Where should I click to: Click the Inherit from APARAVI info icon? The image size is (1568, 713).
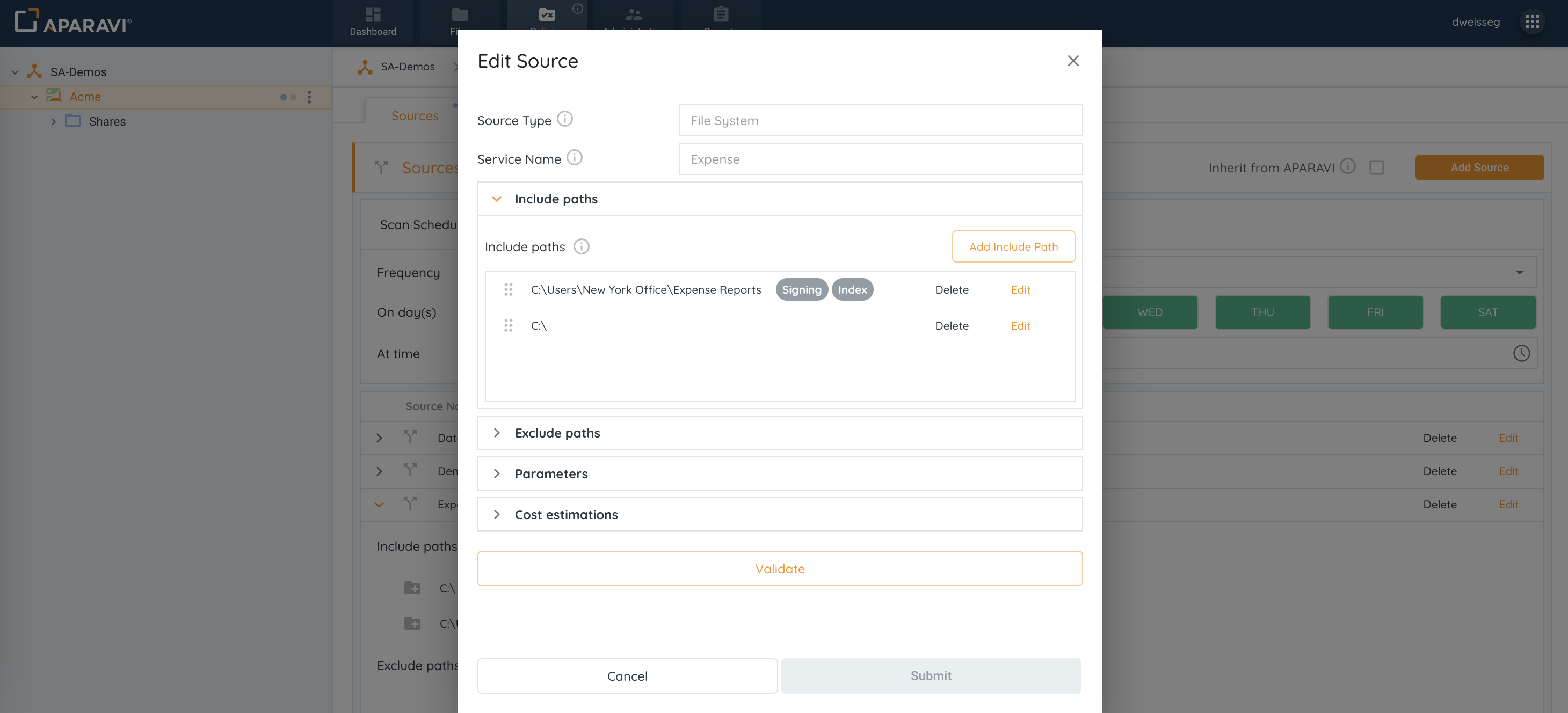(1348, 166)
